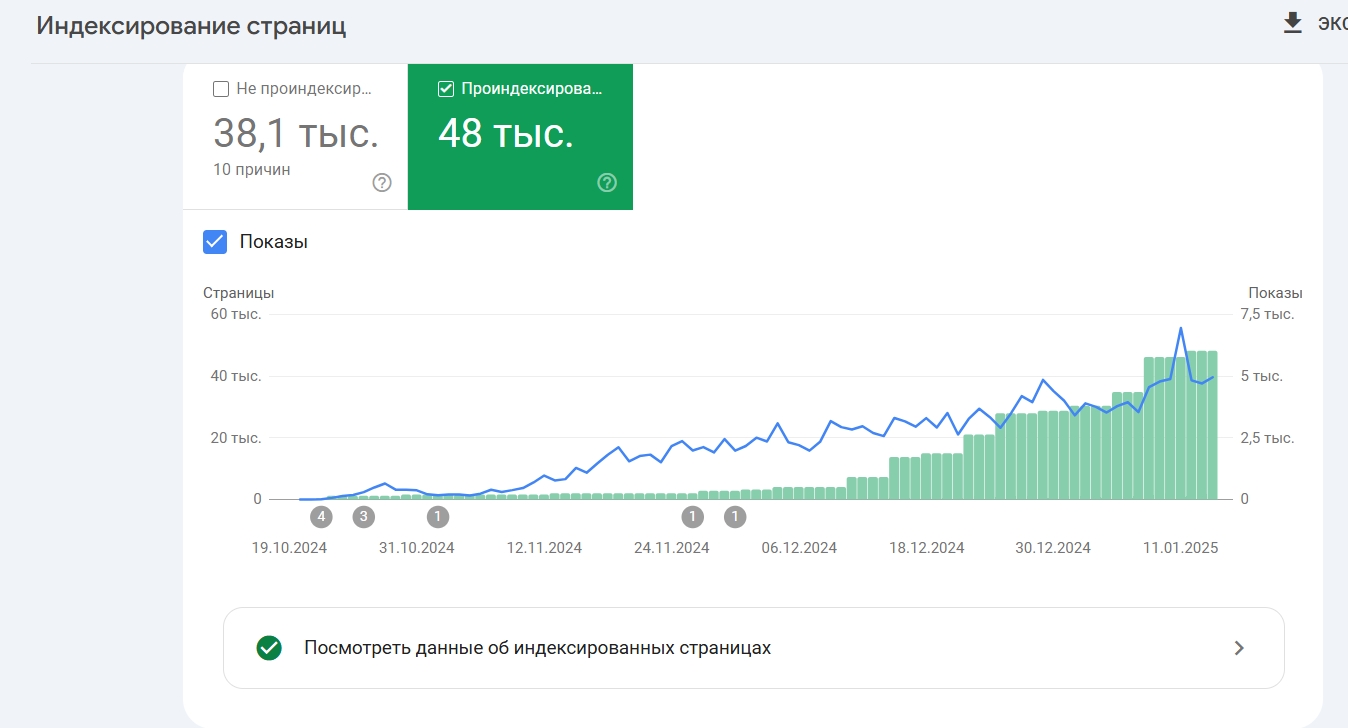Click marker 1 above the 31.10.2024 date
The height and width of the screenshot is (728, 1348).
tap(438, 517)
